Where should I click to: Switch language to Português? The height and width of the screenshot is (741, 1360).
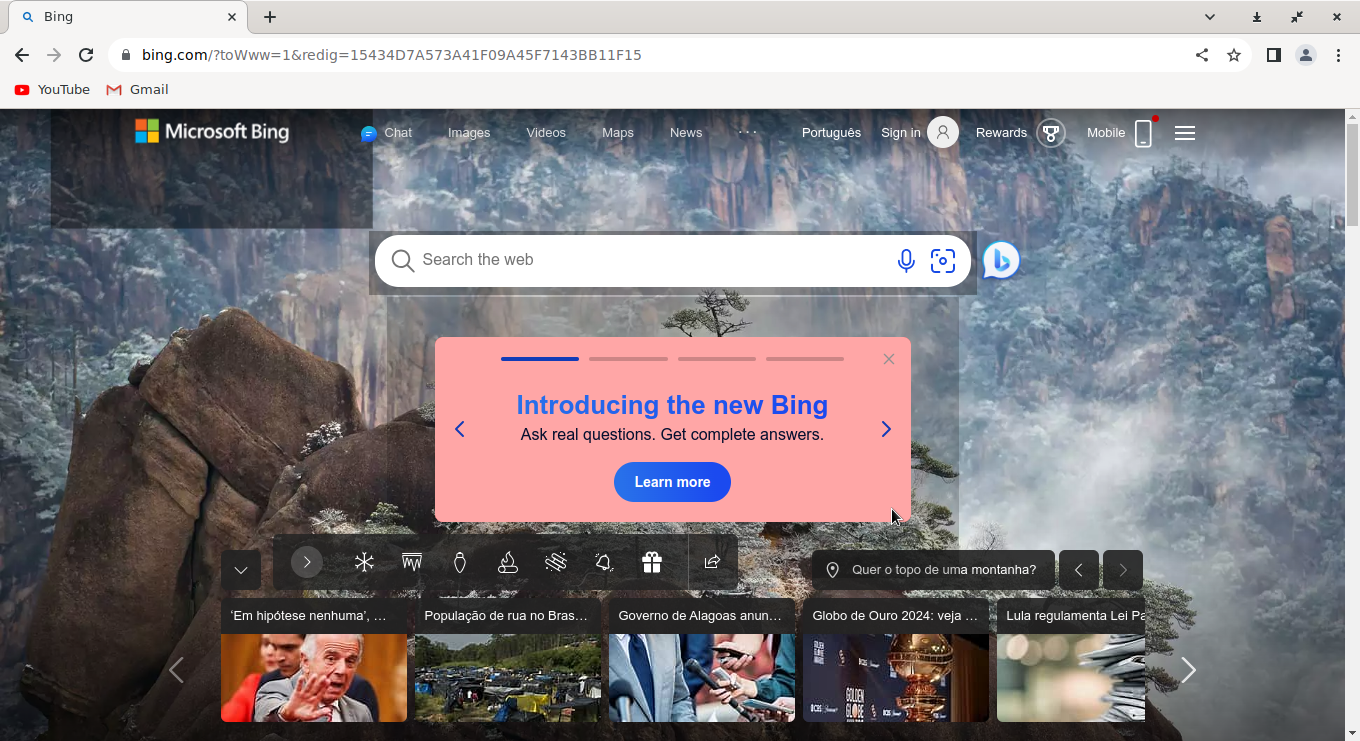[x=831, y=133]
